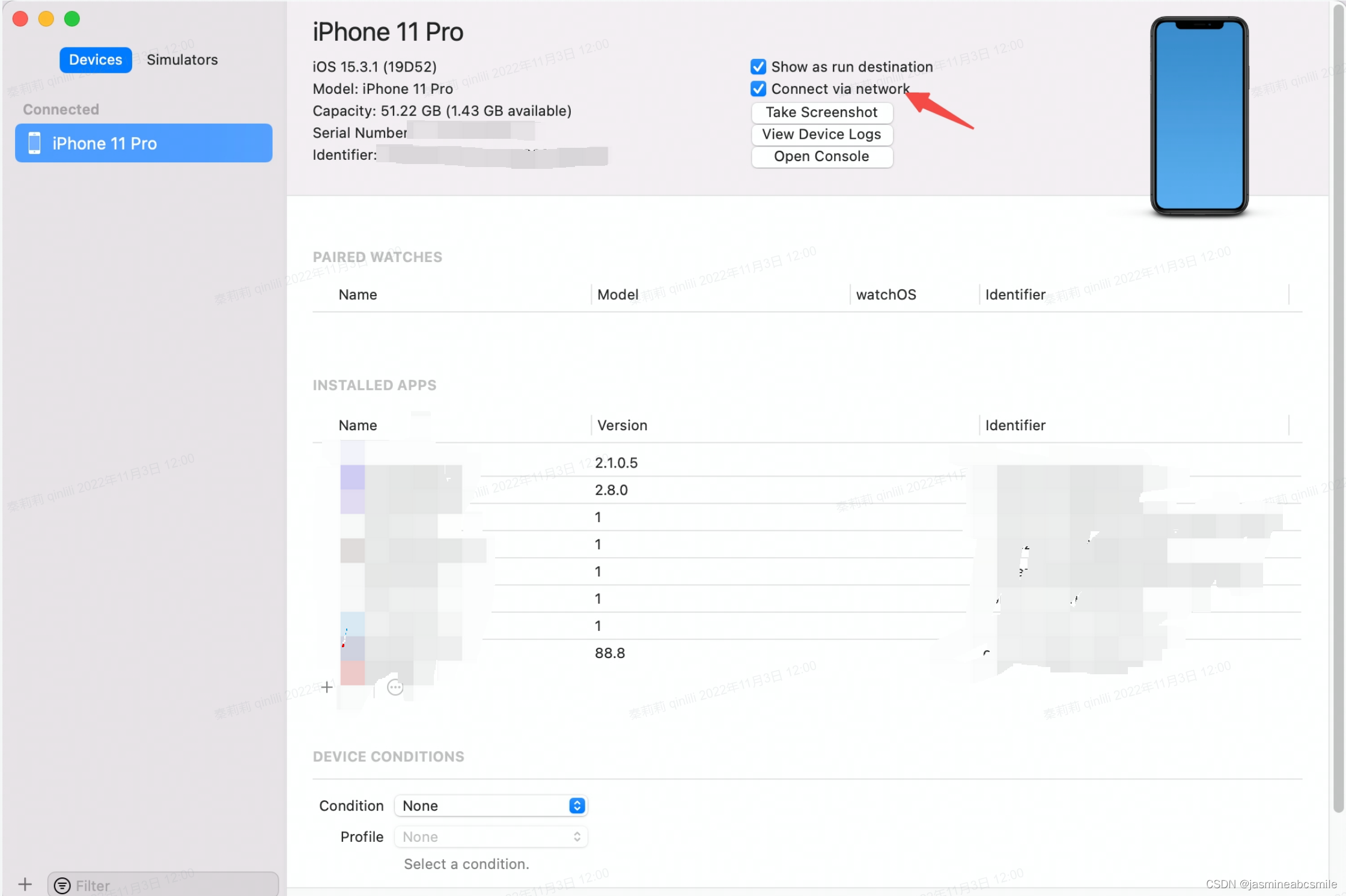Image resolution: width=1346 pixels, height=896 pixels.
Task: Open View Device Logs
Action: pos(821,135)
